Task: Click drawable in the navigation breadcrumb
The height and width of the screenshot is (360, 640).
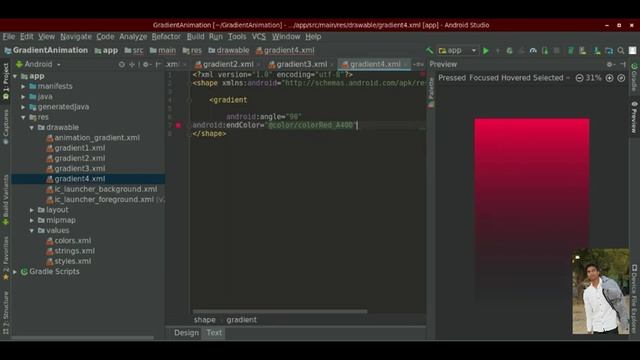Action: (x=229, y=51)
